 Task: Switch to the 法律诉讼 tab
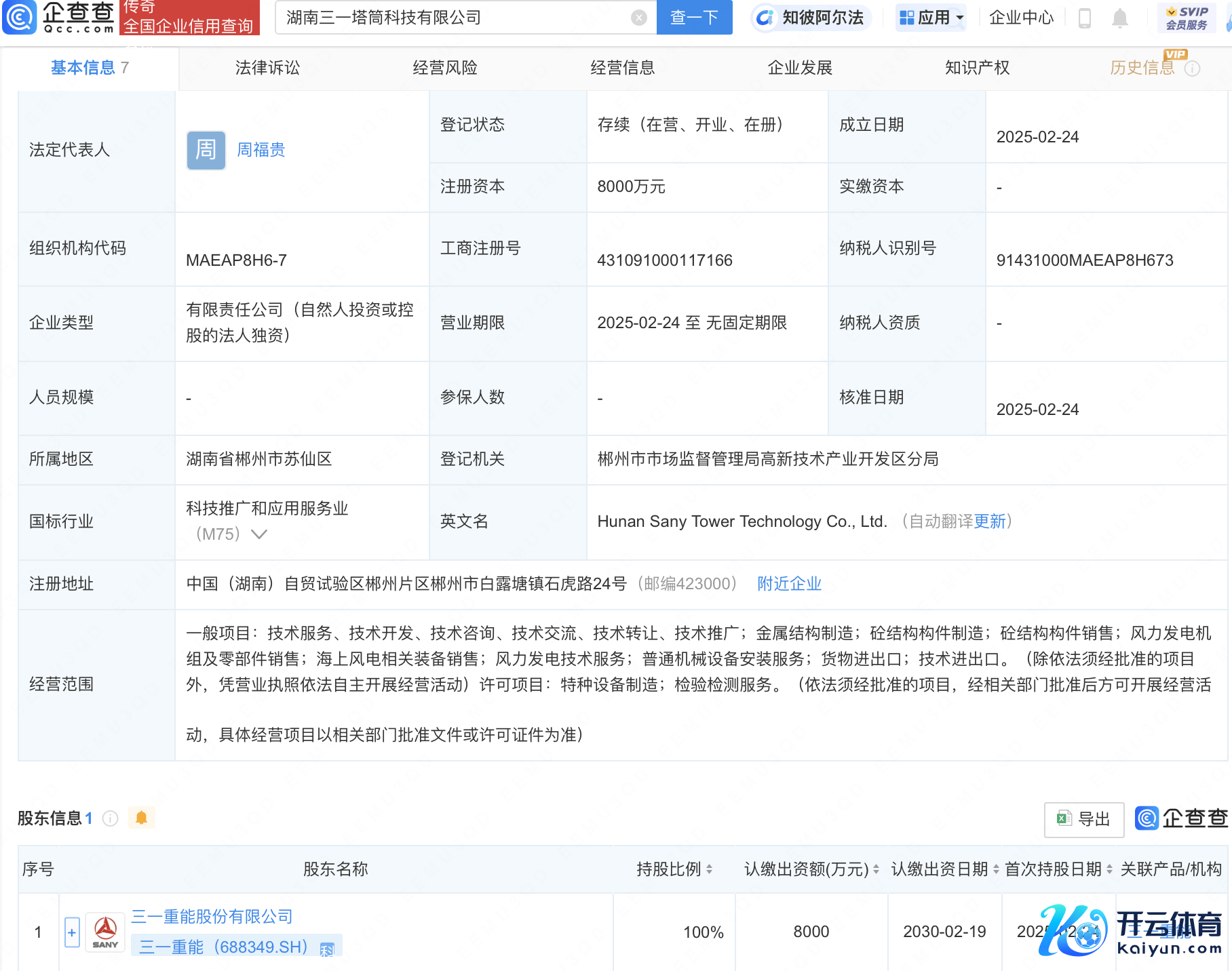(x=267, y=68)
